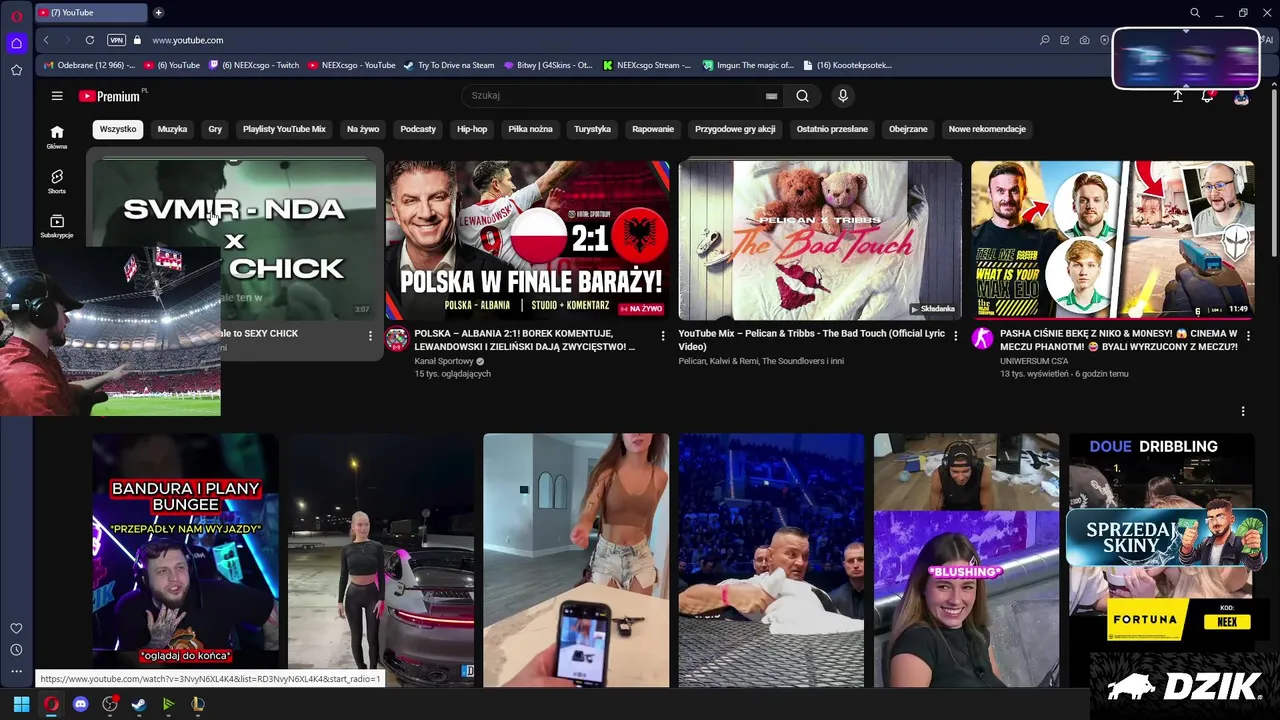
Task: Open options menu for SEXY CHICK video
Action: 370,336
